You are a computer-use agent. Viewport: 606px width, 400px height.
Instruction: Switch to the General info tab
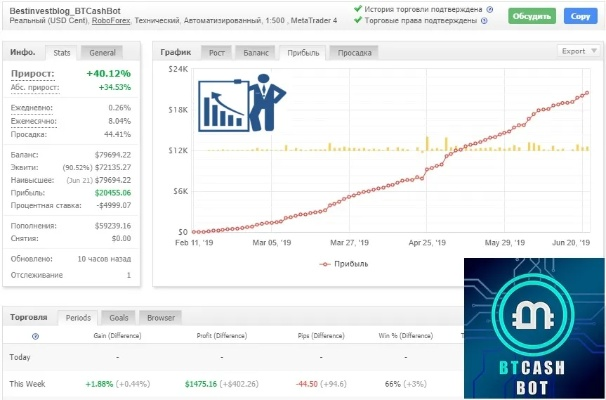(102, 53)
